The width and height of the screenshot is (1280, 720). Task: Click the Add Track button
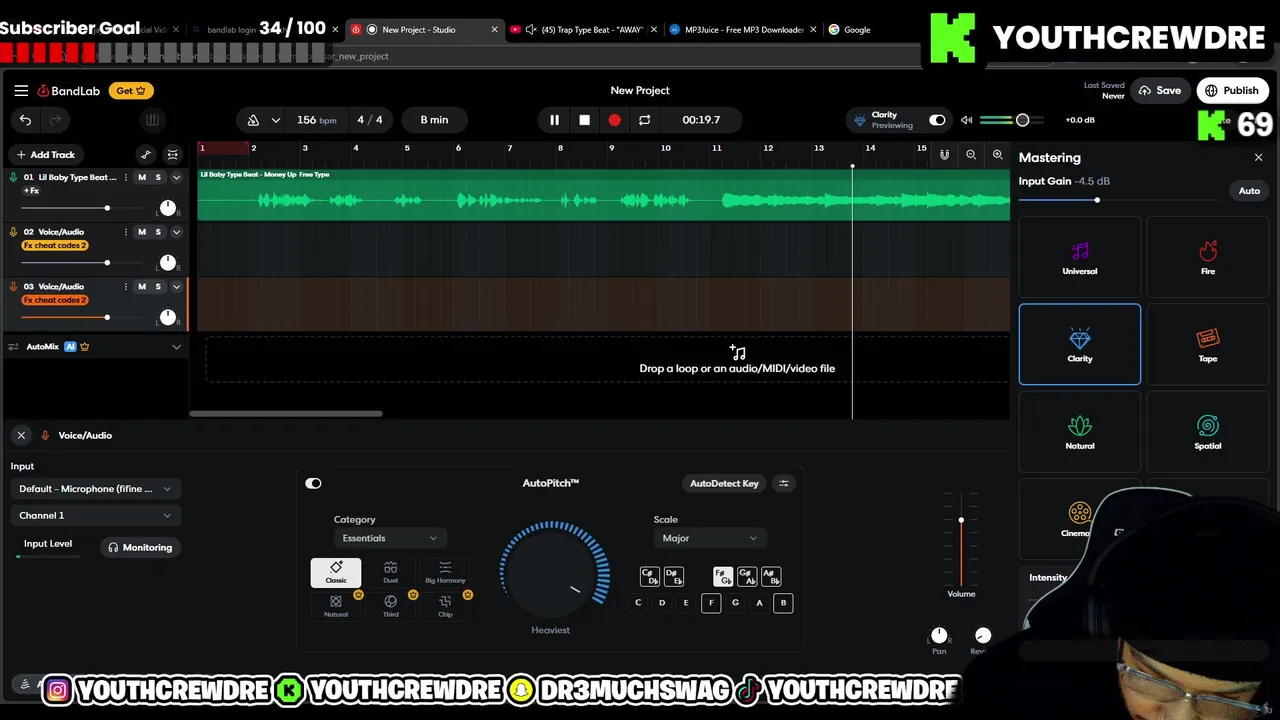click(x=46, y=154)
